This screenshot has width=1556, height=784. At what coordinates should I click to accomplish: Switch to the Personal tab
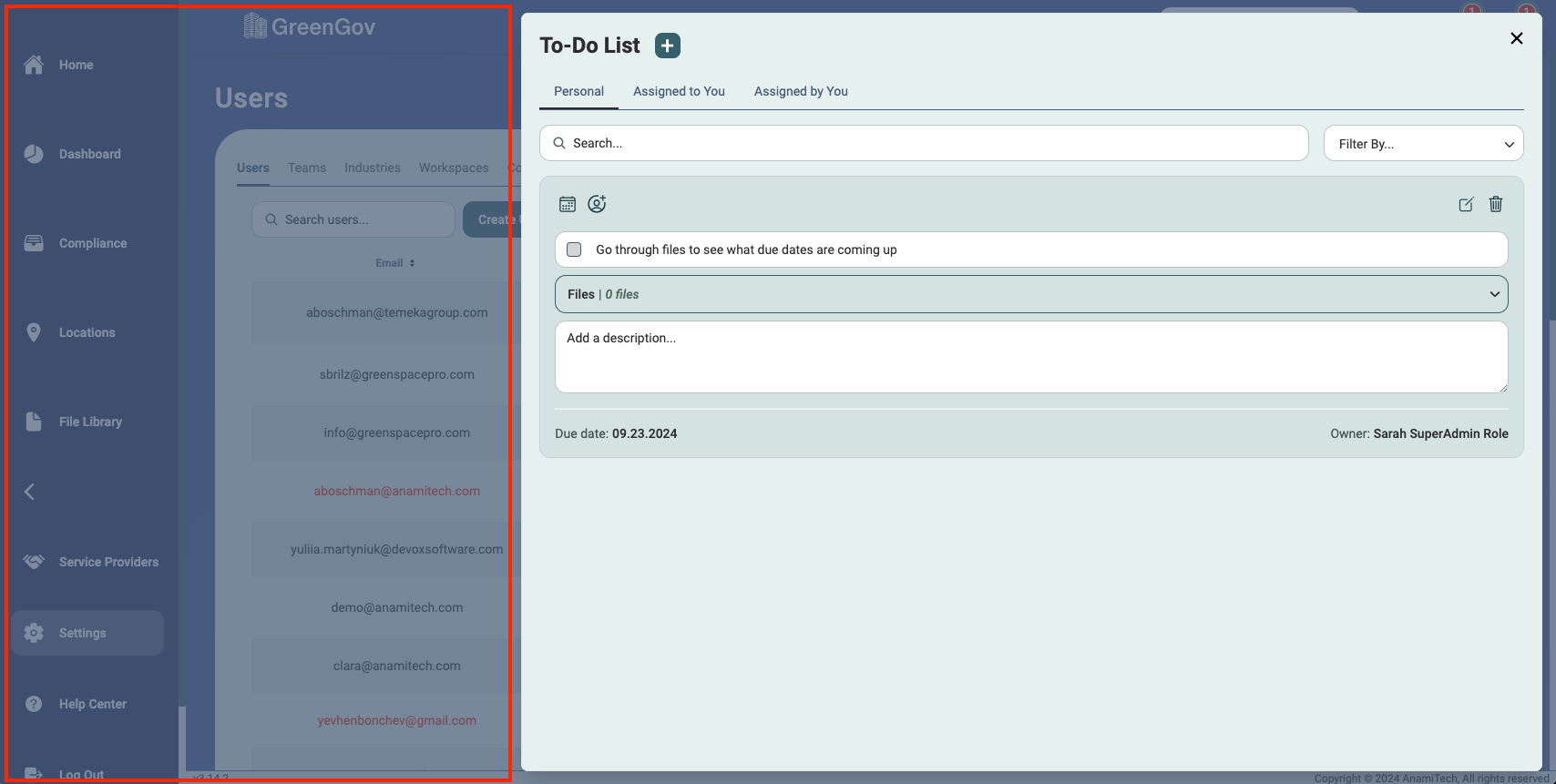click(578, 91)
